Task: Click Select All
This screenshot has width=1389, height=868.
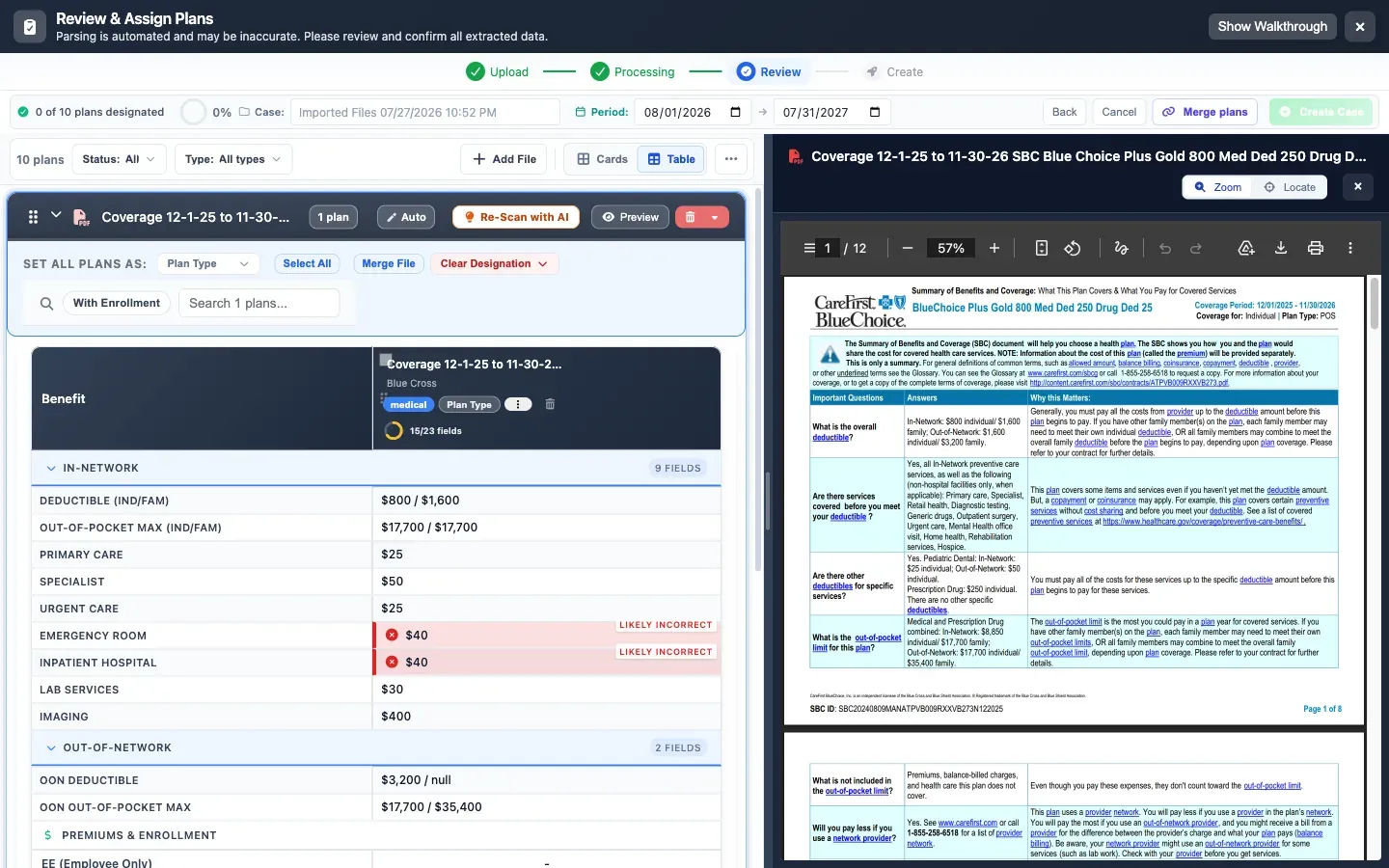Action: coord(307,263)
